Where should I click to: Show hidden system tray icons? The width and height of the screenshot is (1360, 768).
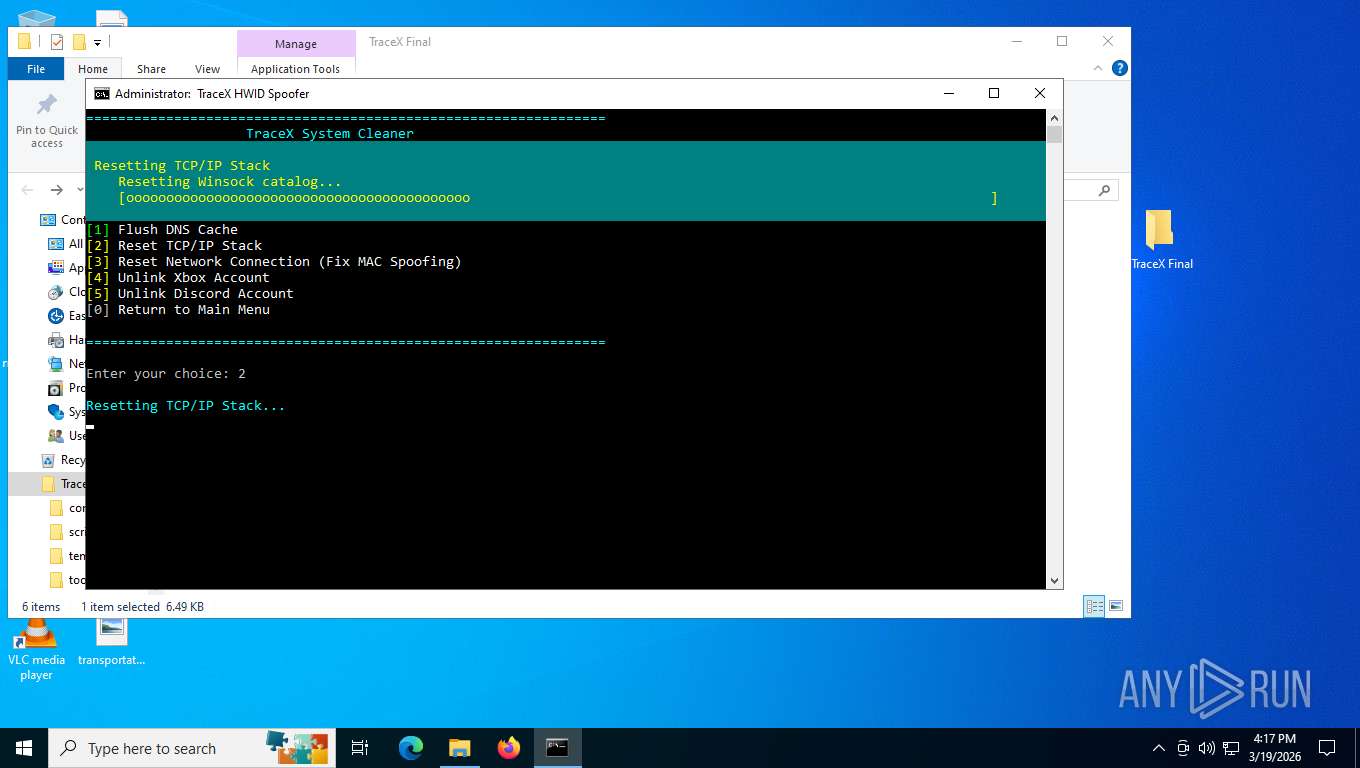click(1159, 748)
